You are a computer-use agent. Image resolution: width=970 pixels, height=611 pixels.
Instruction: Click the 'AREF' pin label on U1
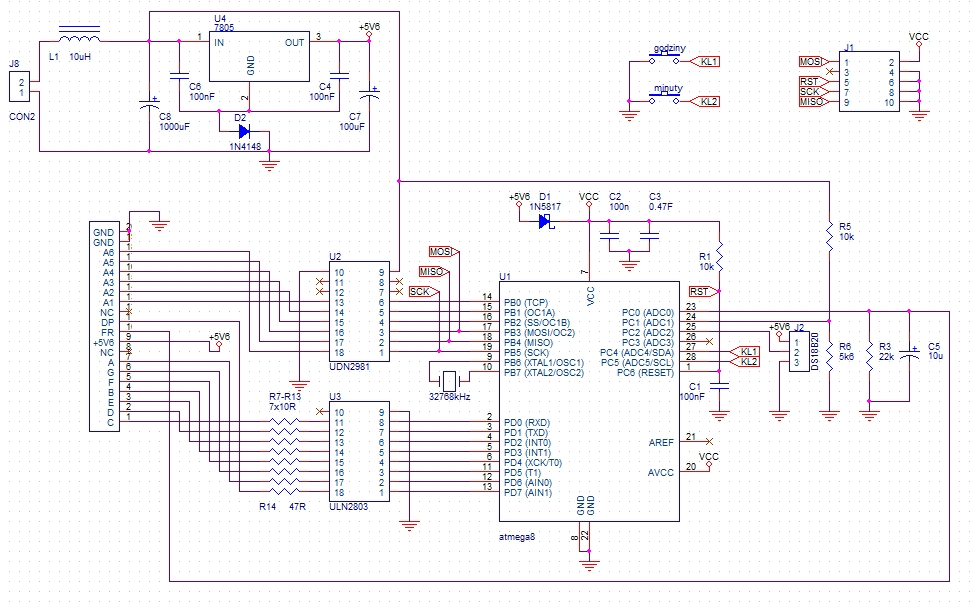[661, 443]
